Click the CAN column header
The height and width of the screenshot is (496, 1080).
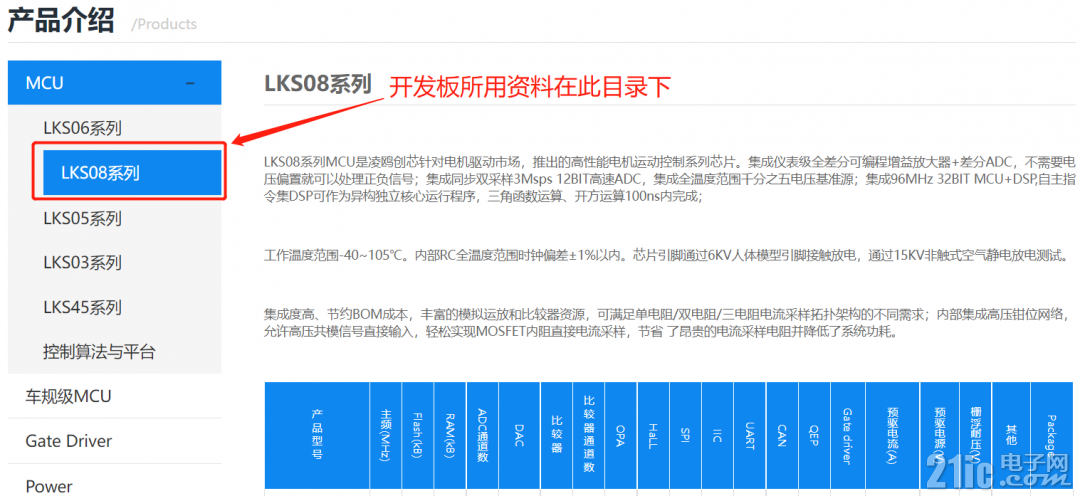782,435
